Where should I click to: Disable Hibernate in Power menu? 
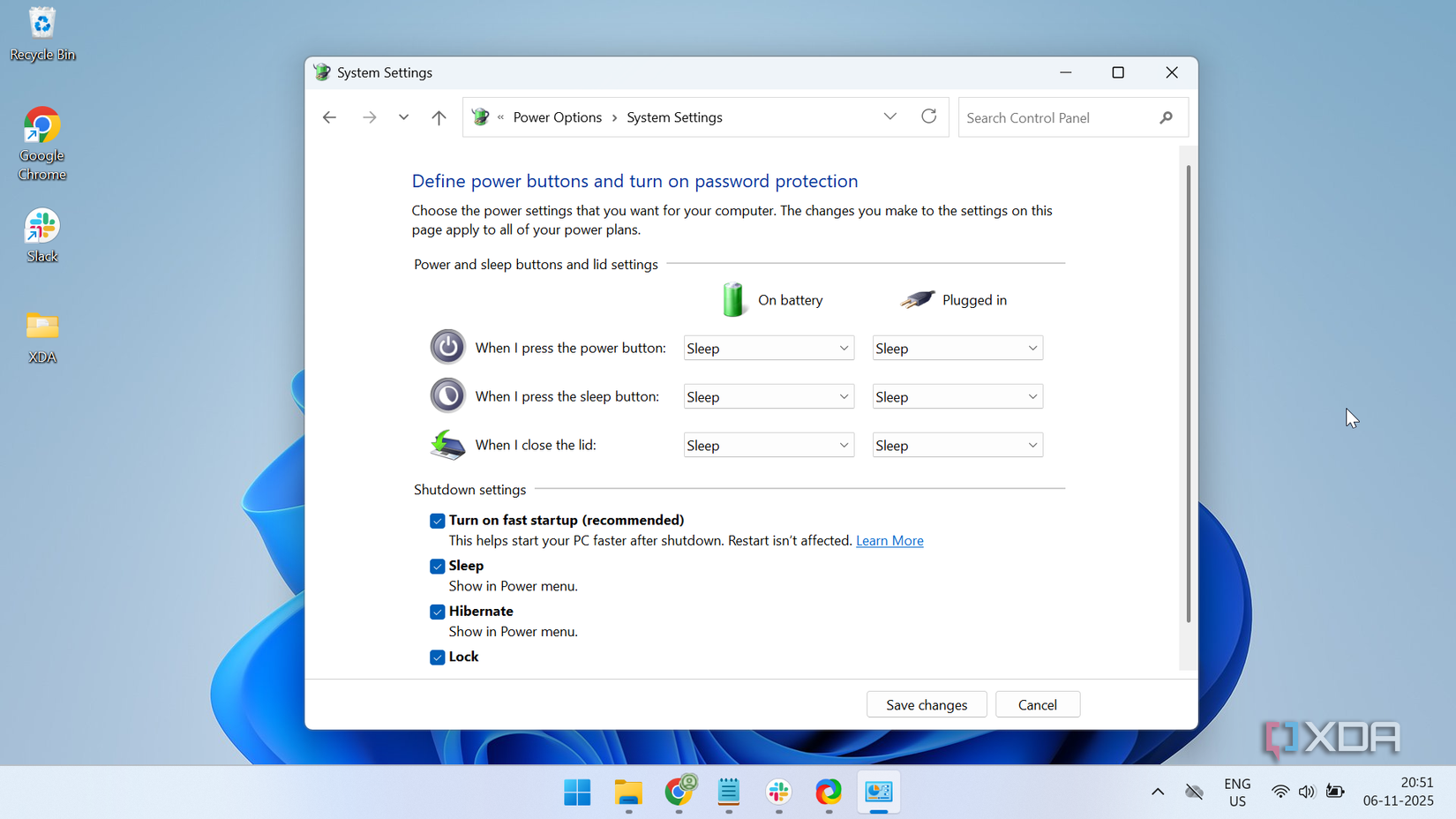437,612
